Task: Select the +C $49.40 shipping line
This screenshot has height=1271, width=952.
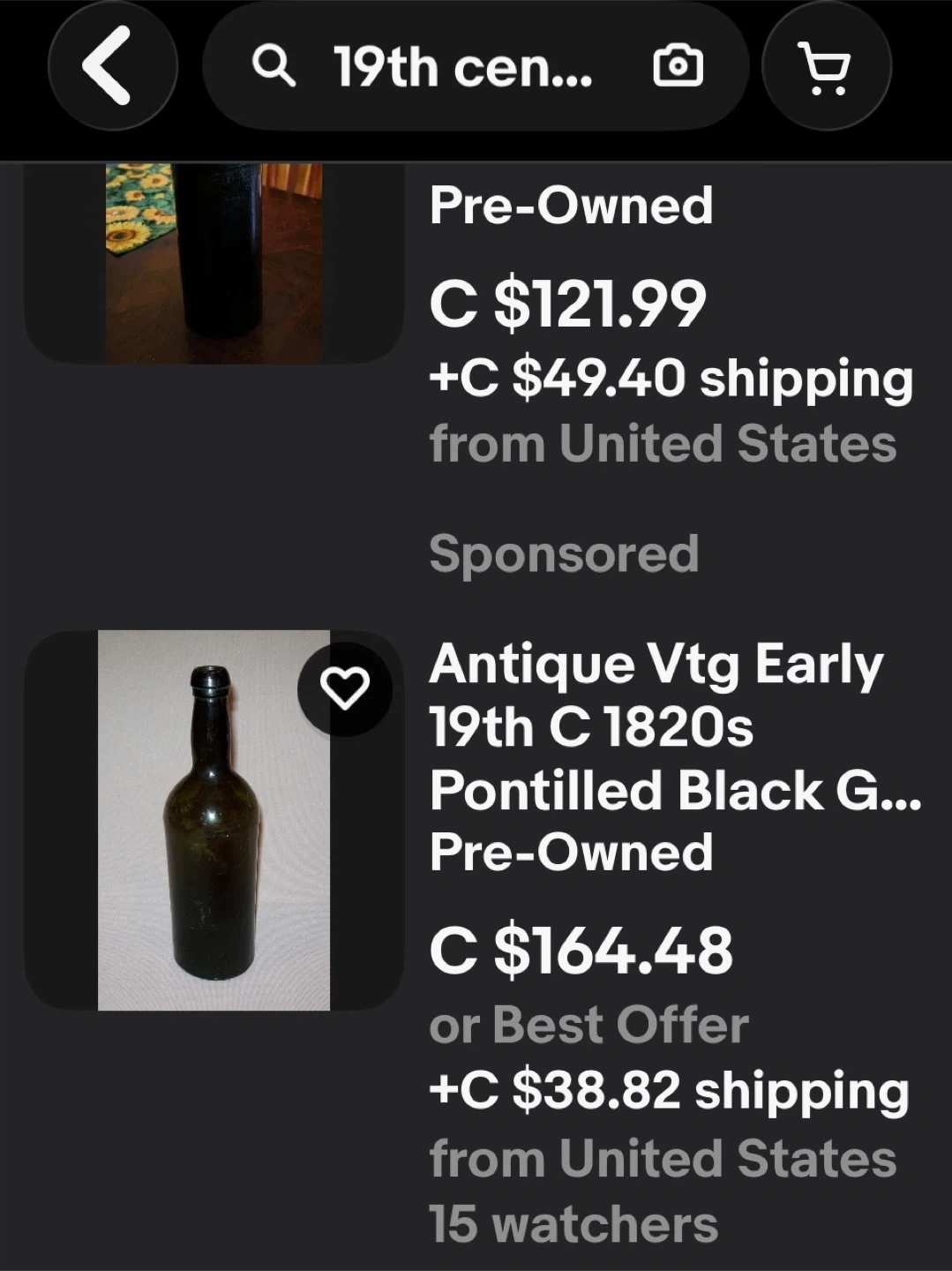Action: click(671, 379)
